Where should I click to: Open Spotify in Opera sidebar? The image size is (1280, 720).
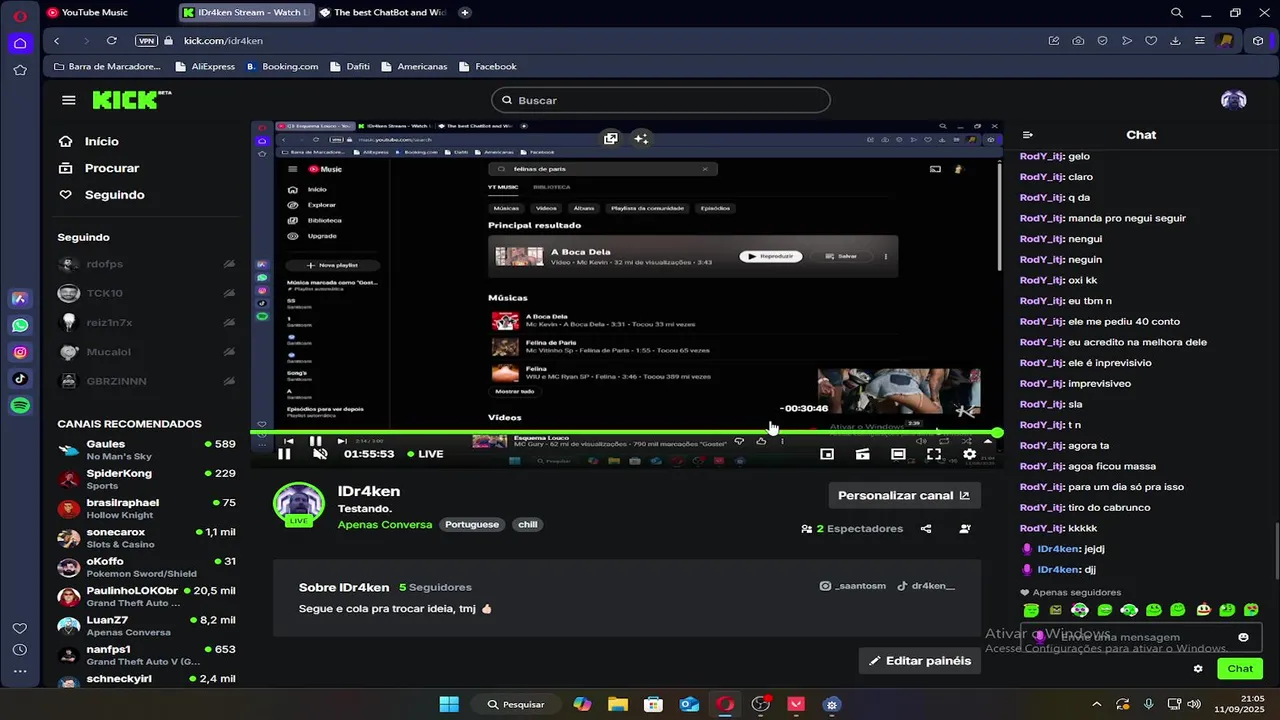(20, 406)
